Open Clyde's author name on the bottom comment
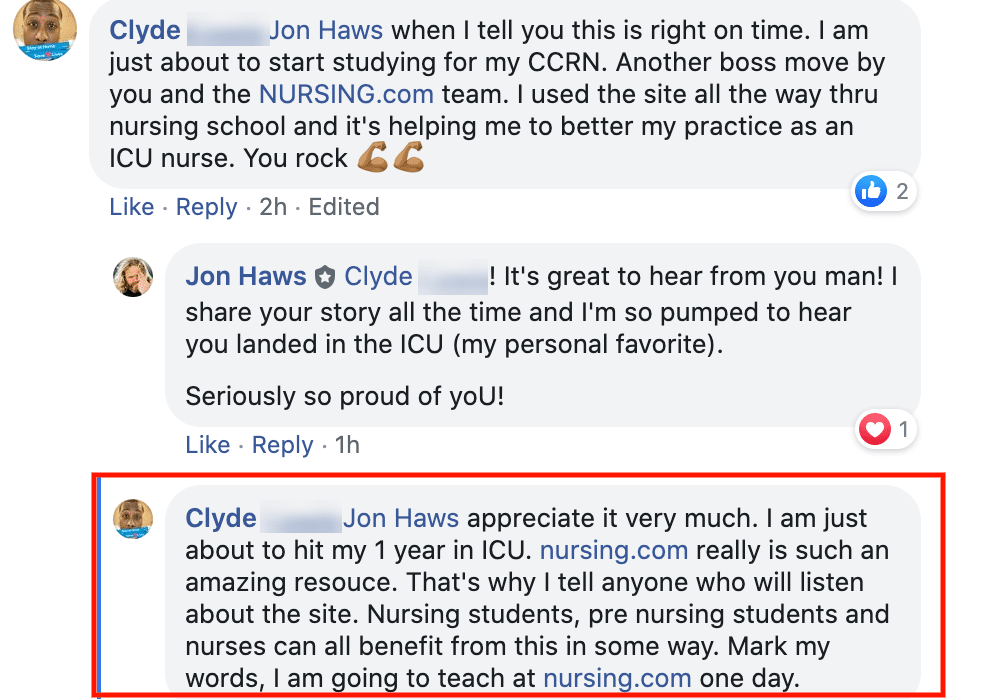Screen dimensions: 982x699 click(221, 518)
